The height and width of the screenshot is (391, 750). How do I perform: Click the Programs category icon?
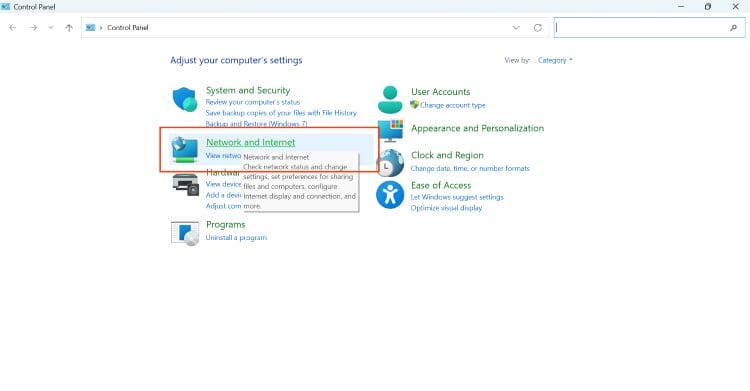click(185, 233)
